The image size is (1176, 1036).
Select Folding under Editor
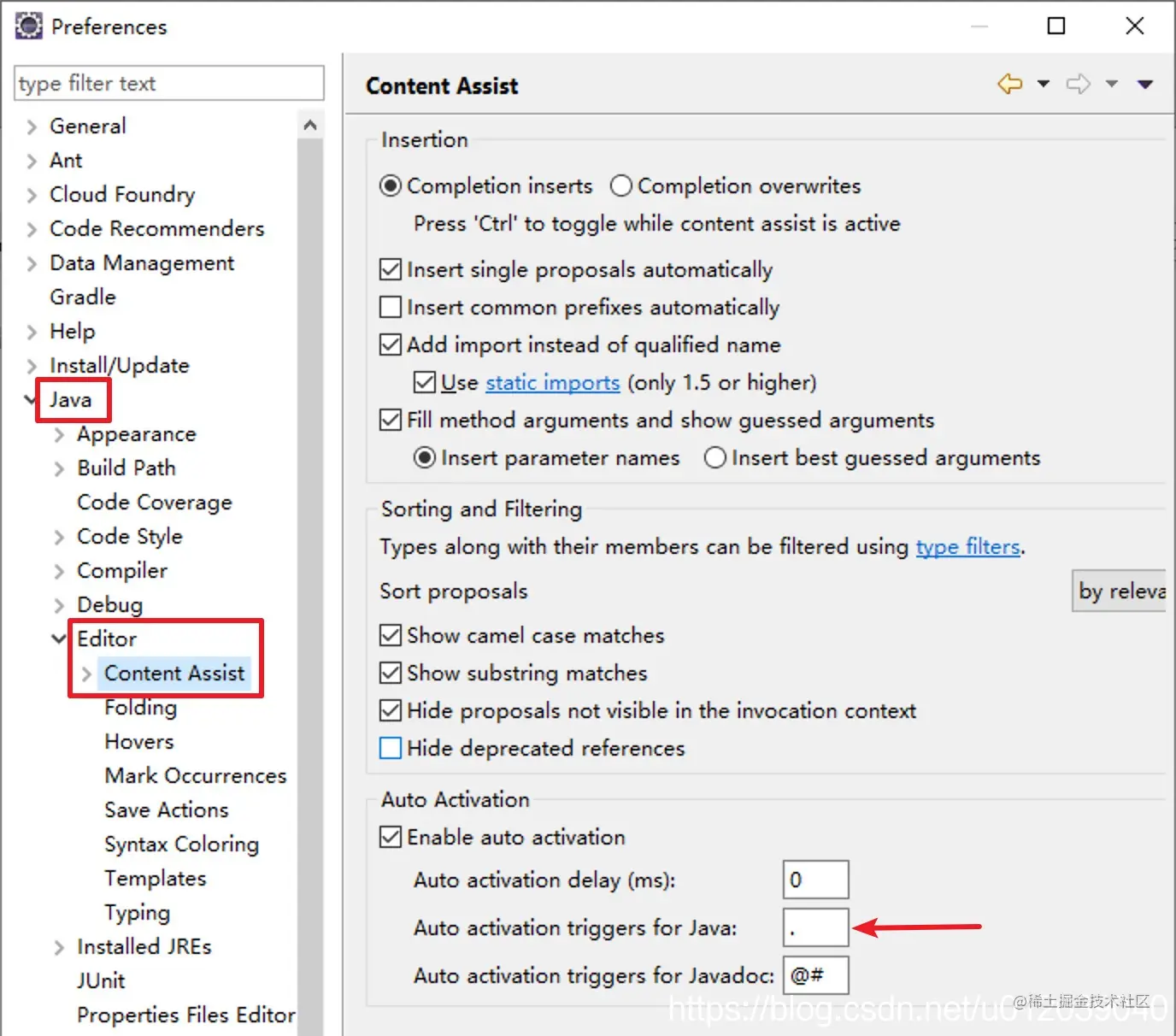pyautogui.click(x=141, y=707)
